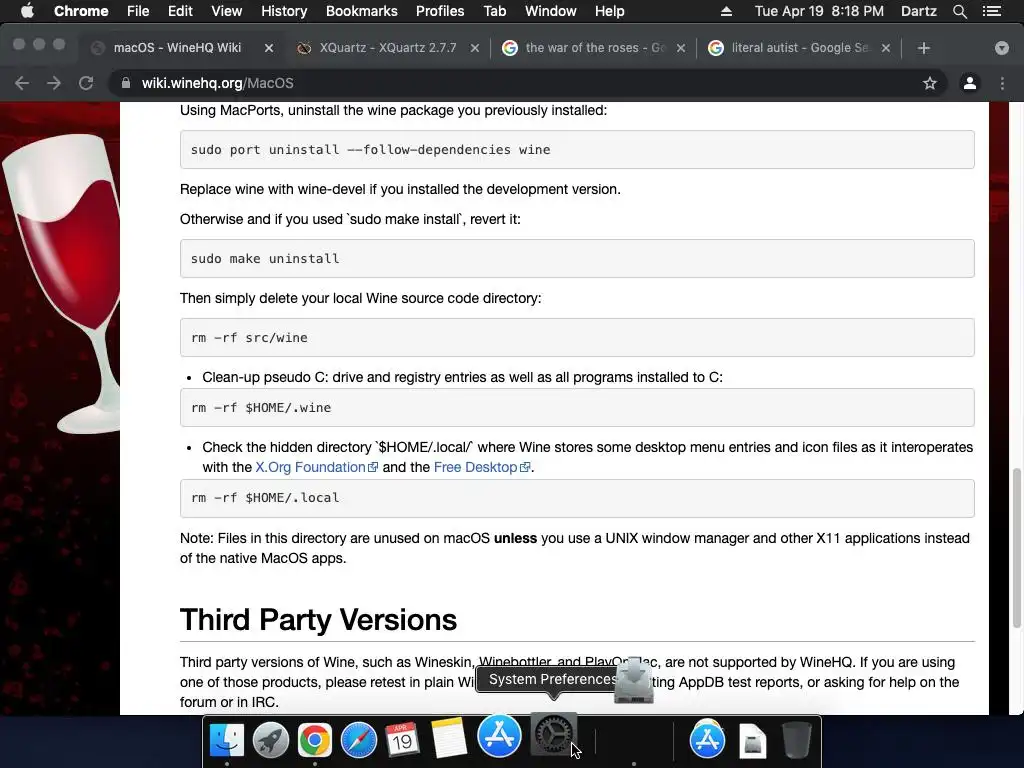This screenshot has height=768, width=1024.
Task: Click the installer disk icon above the Dock
Action: coord(633,680)
